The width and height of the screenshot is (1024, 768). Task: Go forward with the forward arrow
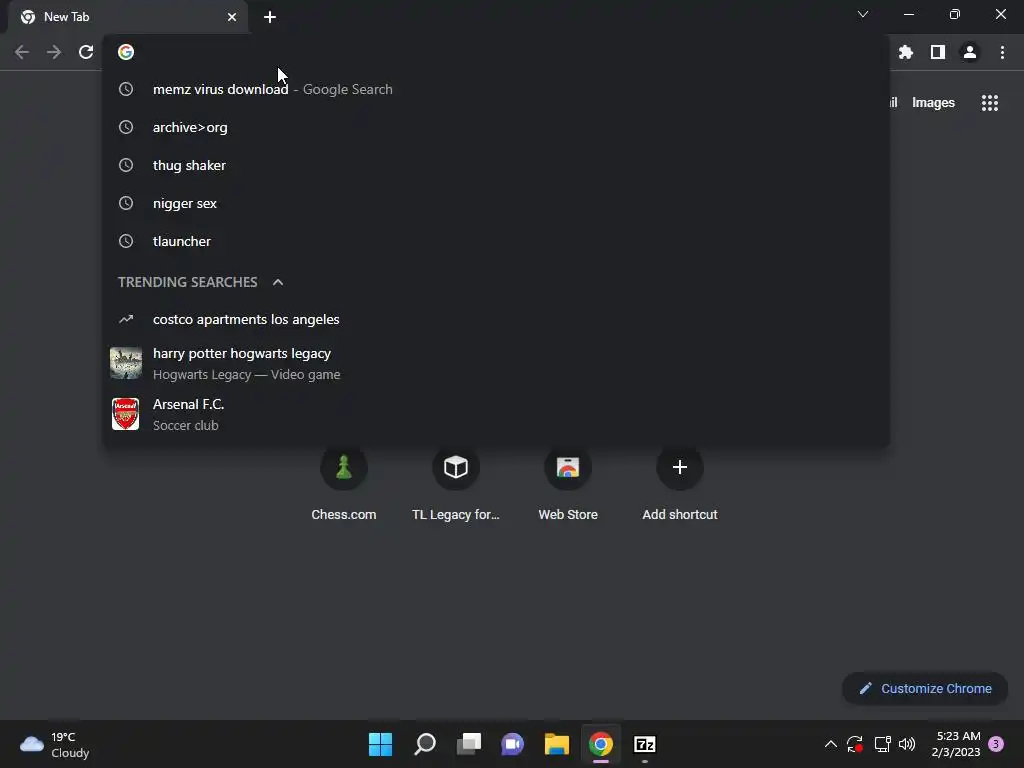click(54, 52)
